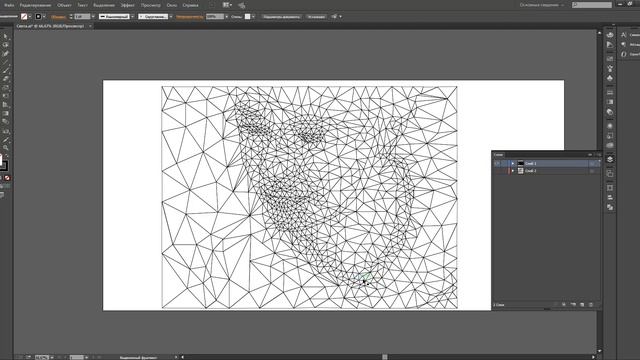
Task: Open the Объект menu
Action: point(64,5)
